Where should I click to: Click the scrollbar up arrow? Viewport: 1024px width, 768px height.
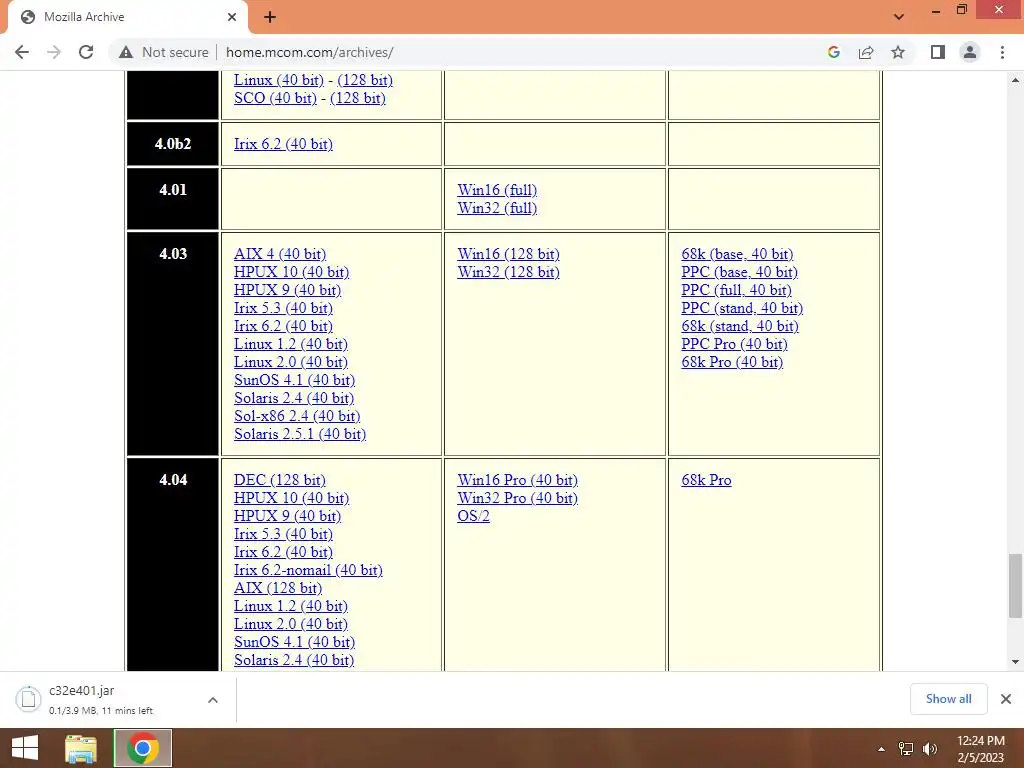tap(1015, 80)
